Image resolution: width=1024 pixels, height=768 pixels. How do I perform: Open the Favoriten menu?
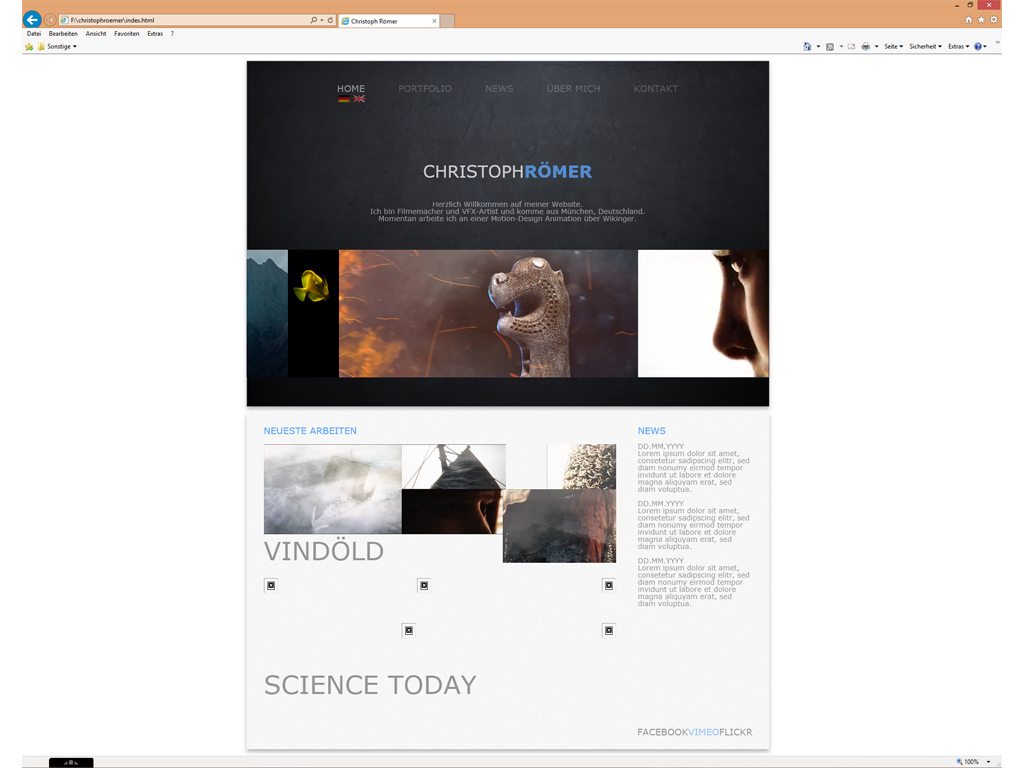(x=126, y=33)
